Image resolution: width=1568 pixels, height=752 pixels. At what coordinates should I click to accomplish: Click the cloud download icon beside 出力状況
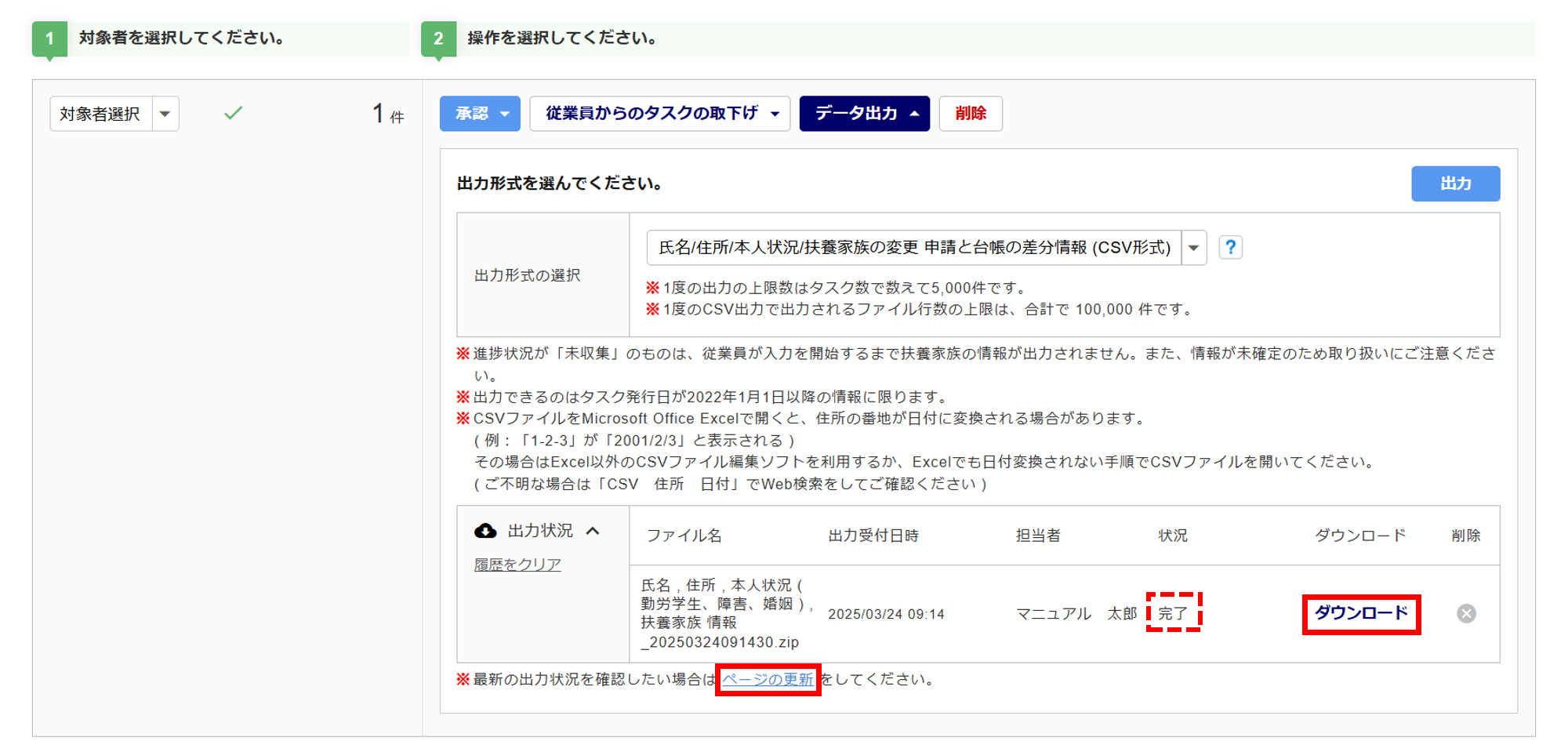click(485, 531)
